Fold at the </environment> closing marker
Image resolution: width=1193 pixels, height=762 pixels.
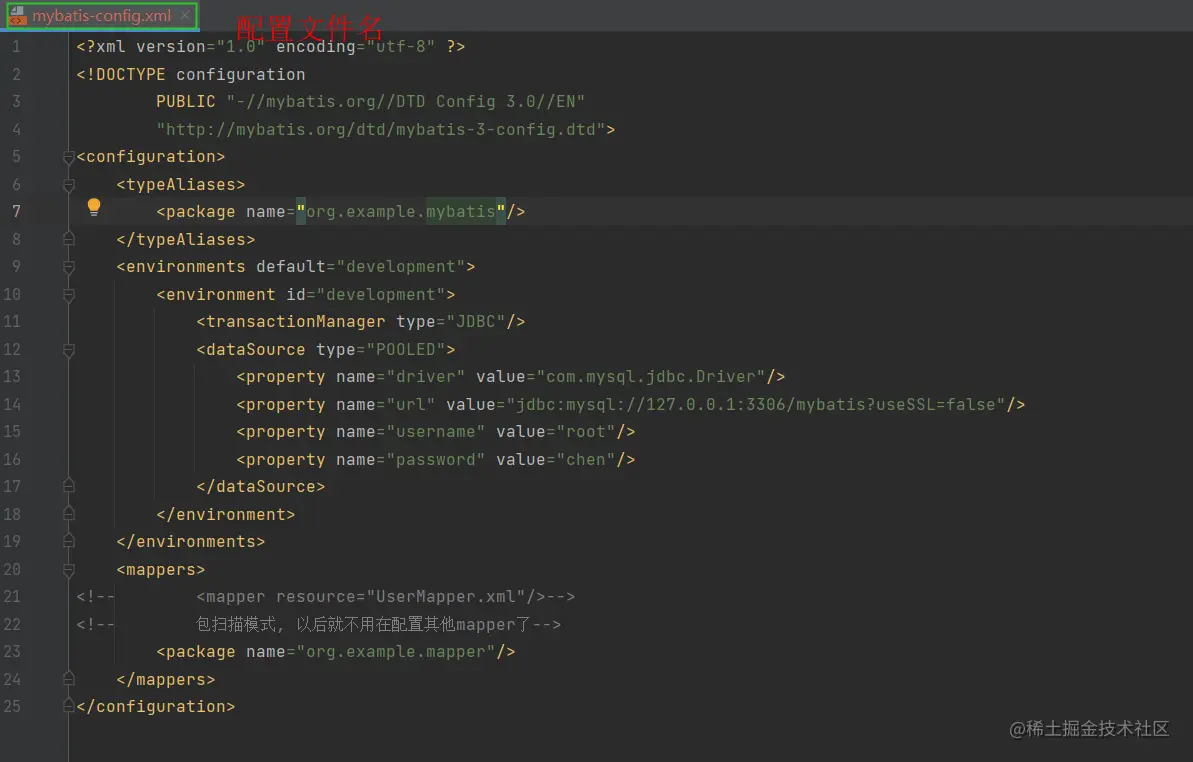68,515
